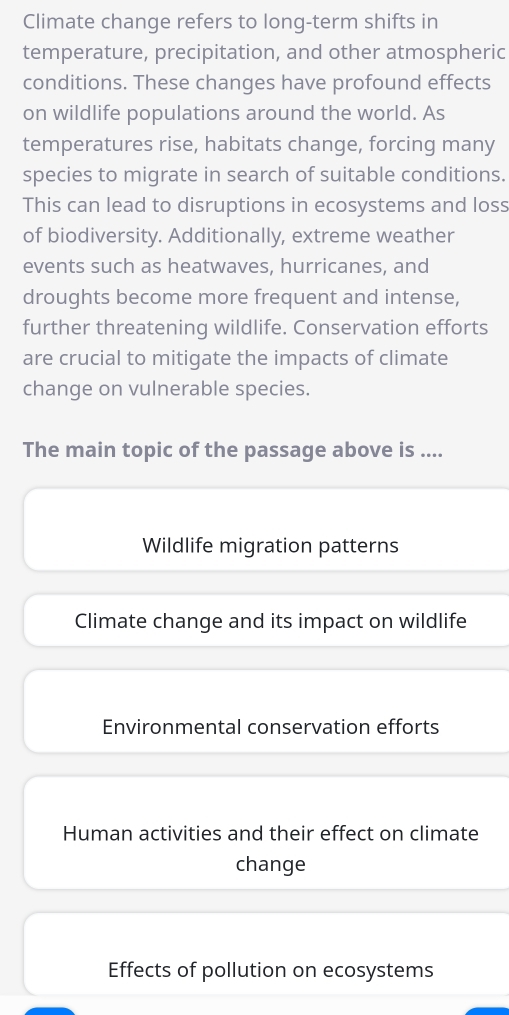The width and height of the screenshot is (509, 1015).
Task: Click the blue button at bottom right
Action: 486,1010
